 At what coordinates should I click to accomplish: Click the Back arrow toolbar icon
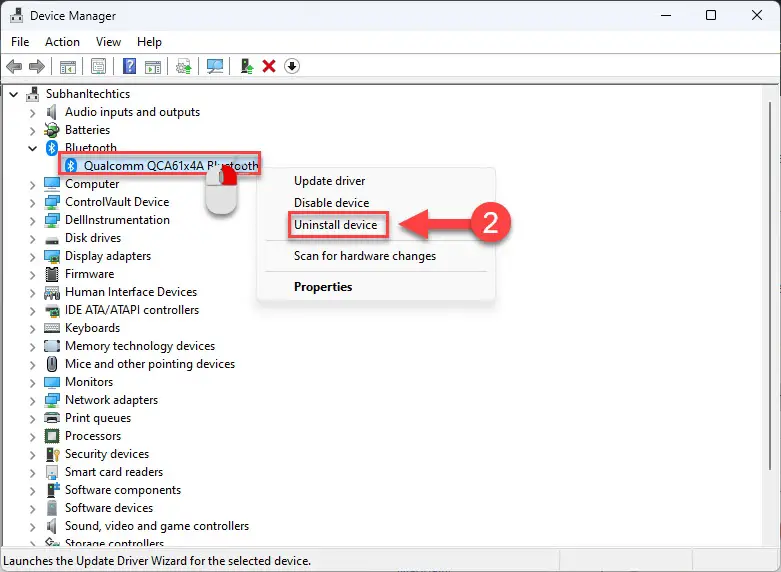[14, 66]
